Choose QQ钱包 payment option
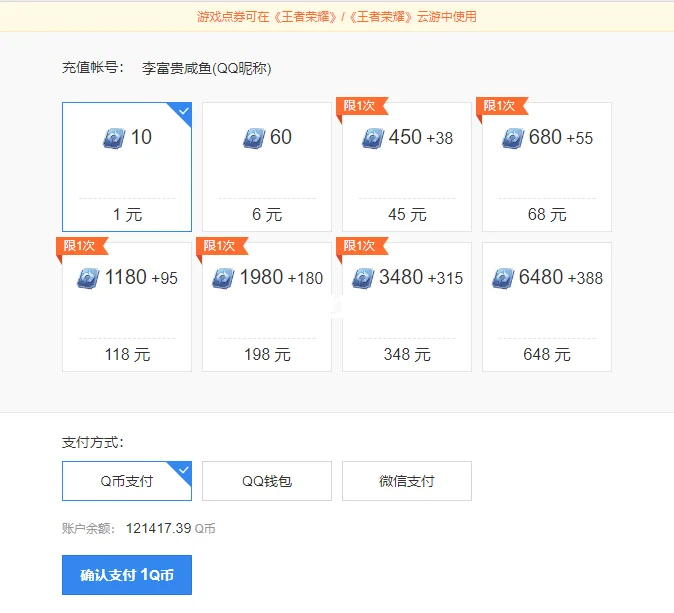Image resolution: width=674 pixels, height=613 pixels. [267, 481]
